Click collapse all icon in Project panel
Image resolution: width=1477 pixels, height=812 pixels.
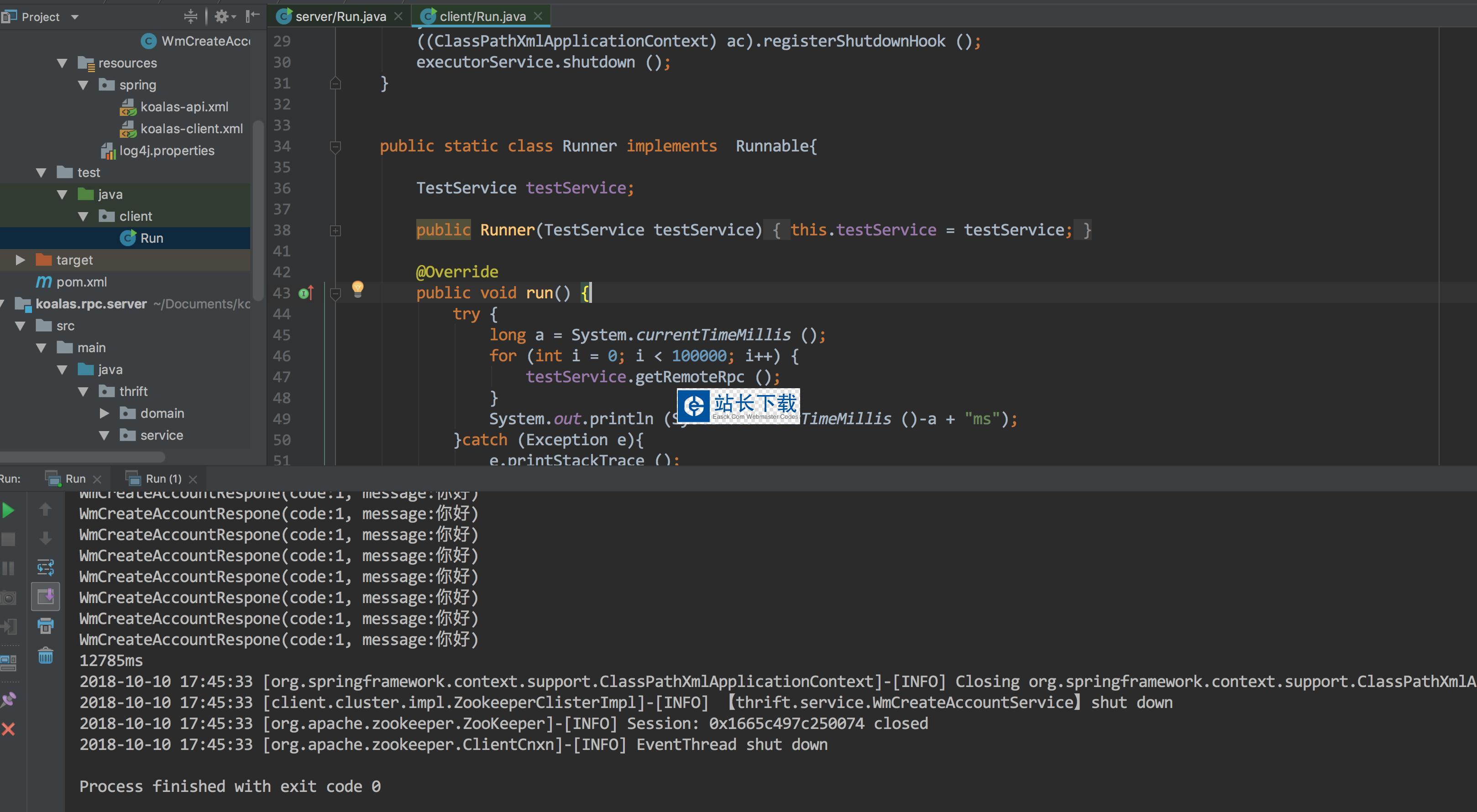pyautogui.click(x=190, y=16)
